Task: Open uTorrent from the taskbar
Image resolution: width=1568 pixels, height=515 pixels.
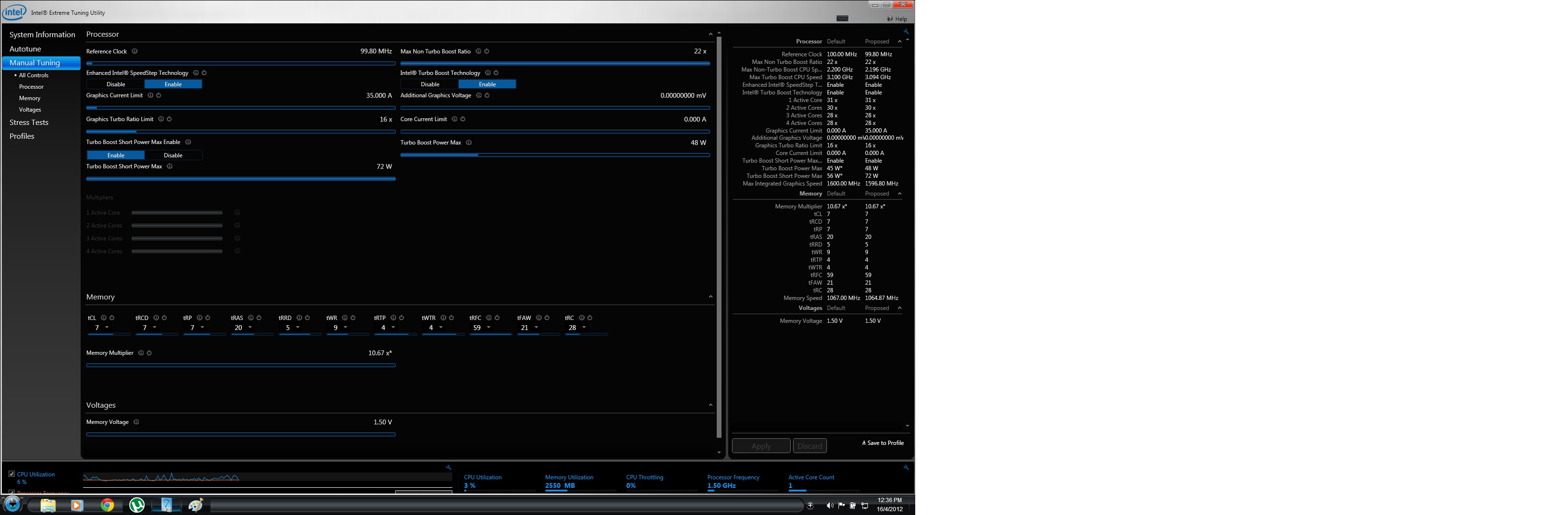Action: coord(137,505)
